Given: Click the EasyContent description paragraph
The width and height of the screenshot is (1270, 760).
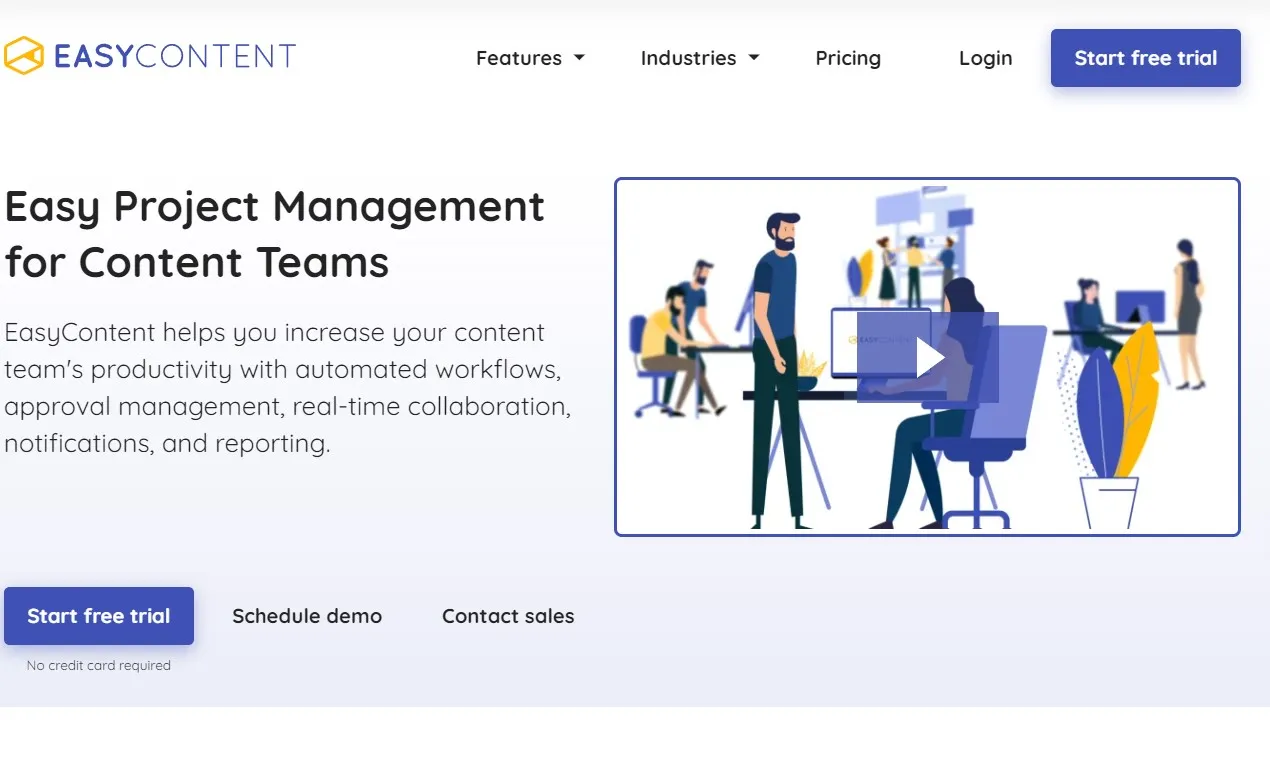Looking at the screenshot, I should 288,388.
